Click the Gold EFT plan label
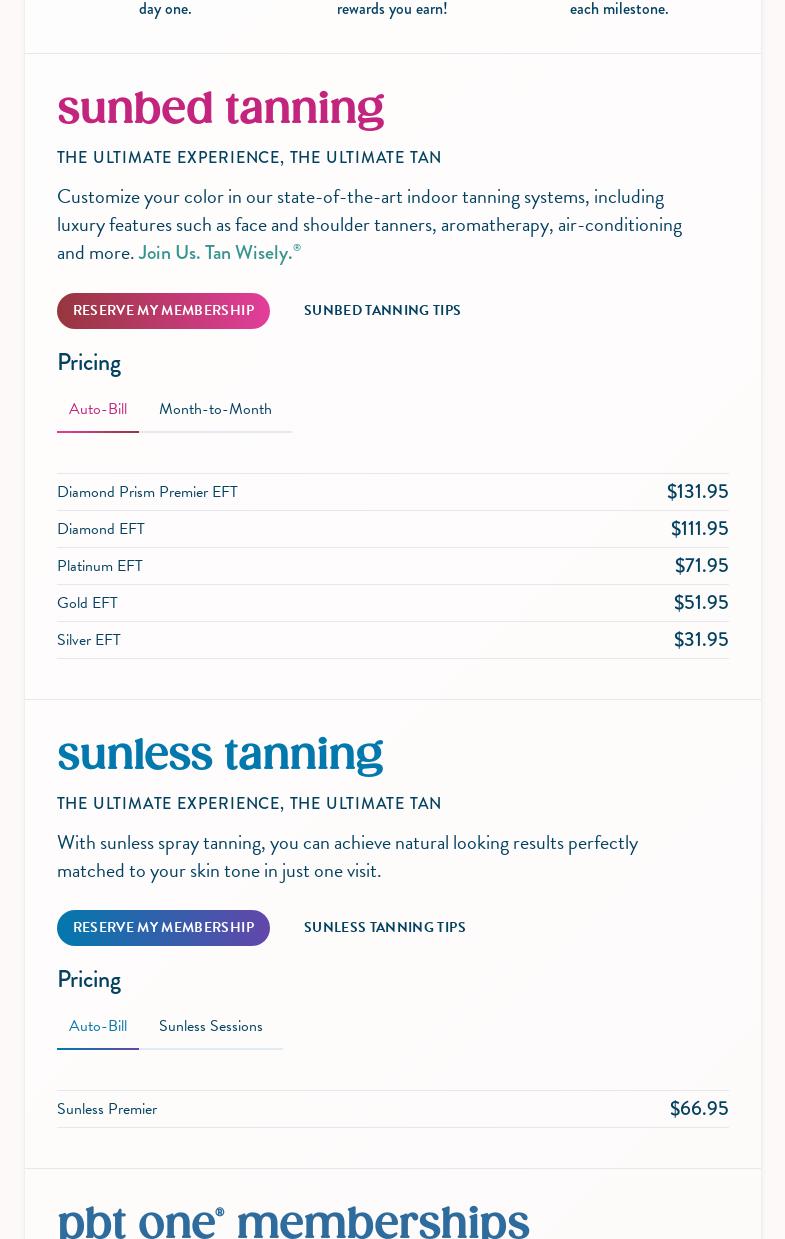The image size is (785, 1239). click(x=87, y=603)
